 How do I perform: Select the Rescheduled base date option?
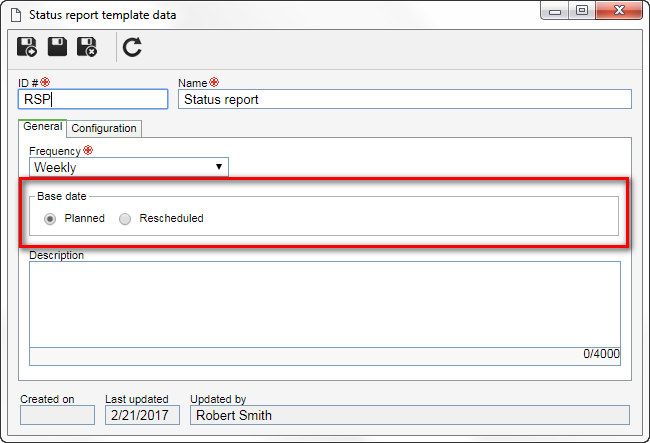tap(125, 219)
